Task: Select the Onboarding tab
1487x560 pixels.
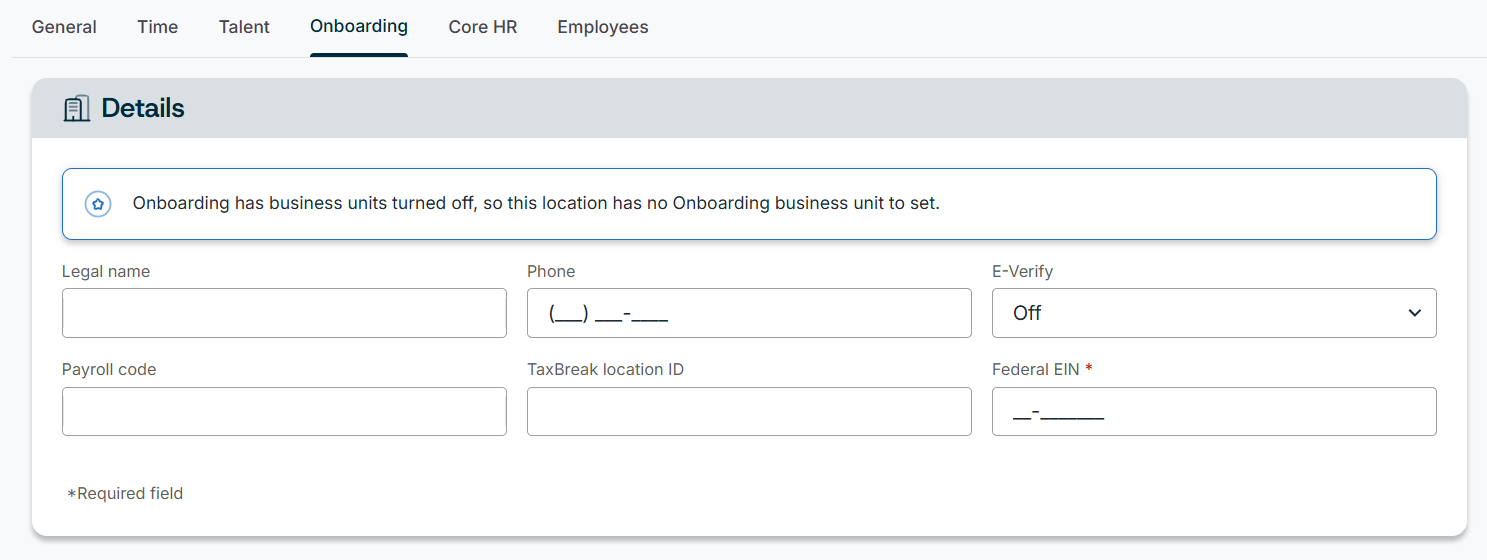Action: [359, 27]
